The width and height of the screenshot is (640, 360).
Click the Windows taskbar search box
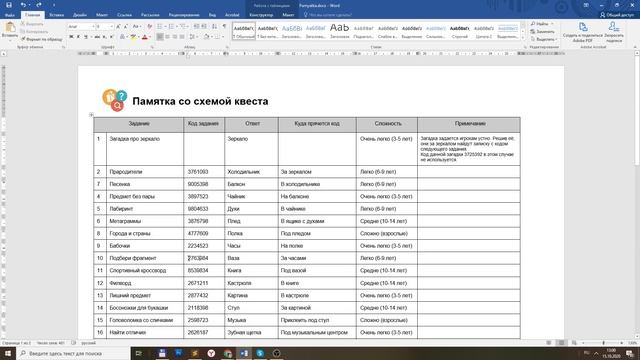[x=73, y=353]
